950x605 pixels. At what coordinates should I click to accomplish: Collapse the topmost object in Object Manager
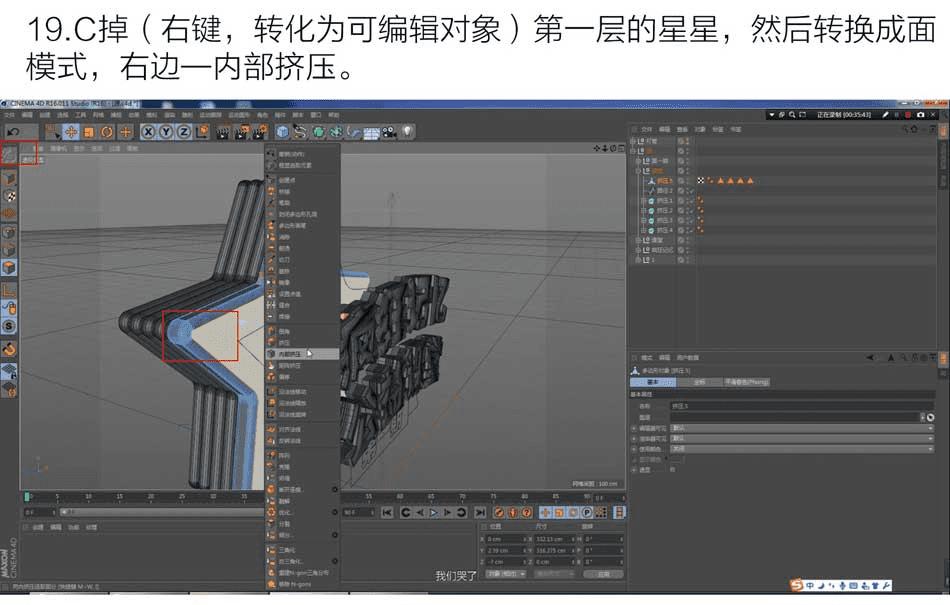(x=633, y=141)
